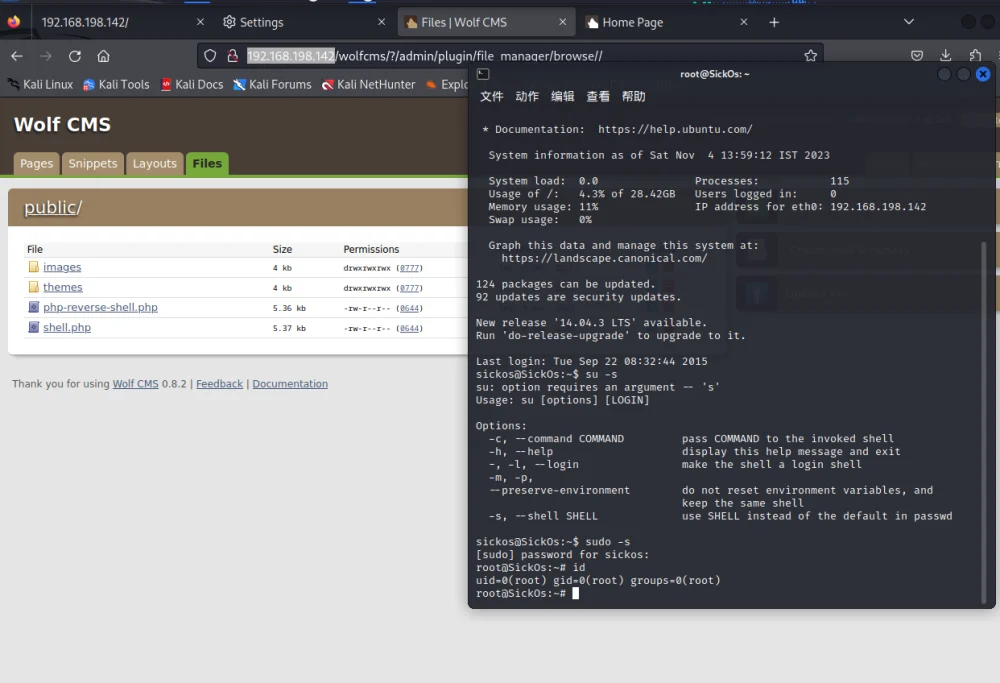The width and height of the screenshot is (1000, 683).
Task: Switch to the Settings browser tab
Action: pos(305,22)
